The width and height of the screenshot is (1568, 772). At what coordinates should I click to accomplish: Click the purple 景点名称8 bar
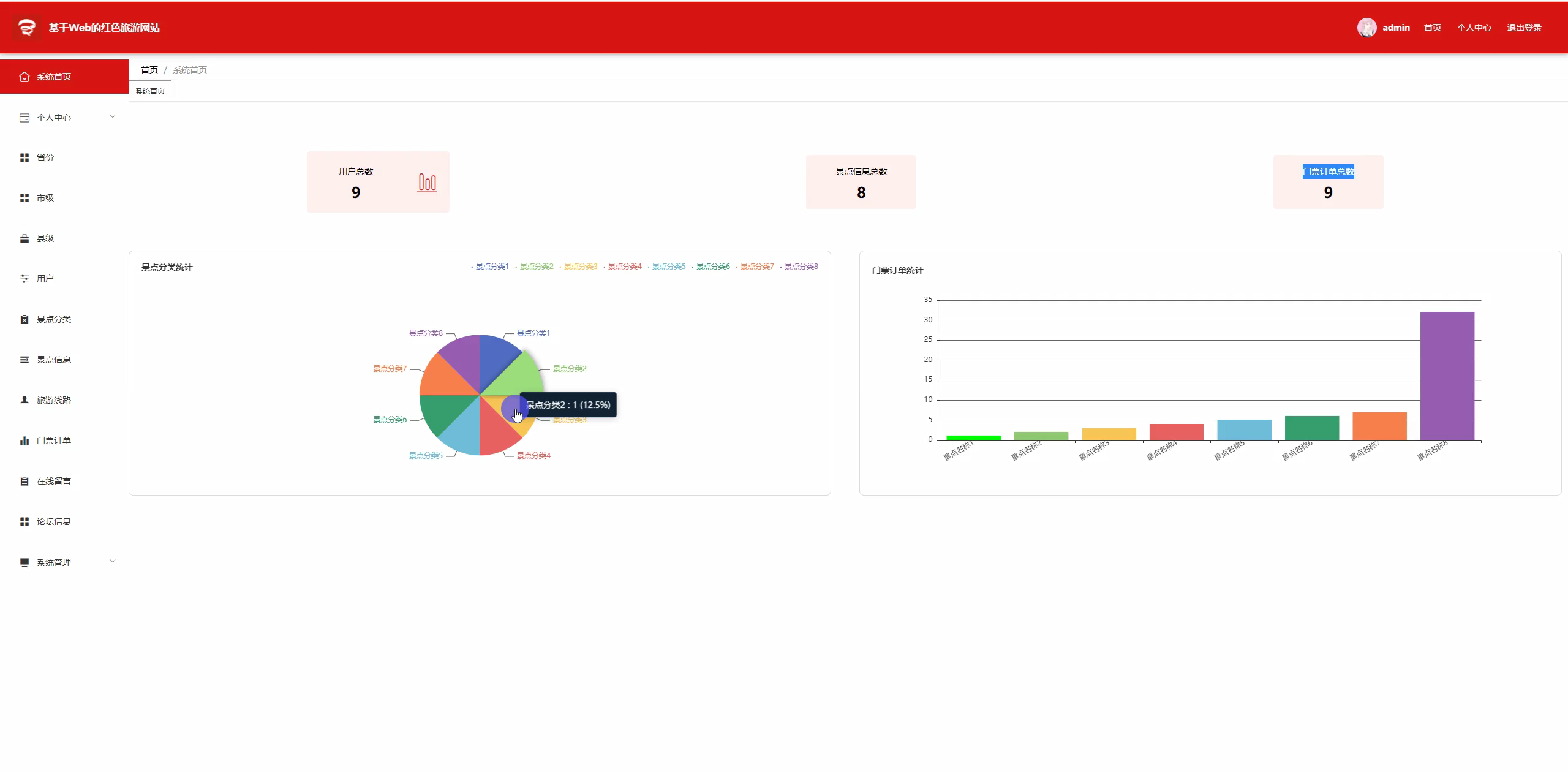pyautogui.click(x=1447, y=376)
